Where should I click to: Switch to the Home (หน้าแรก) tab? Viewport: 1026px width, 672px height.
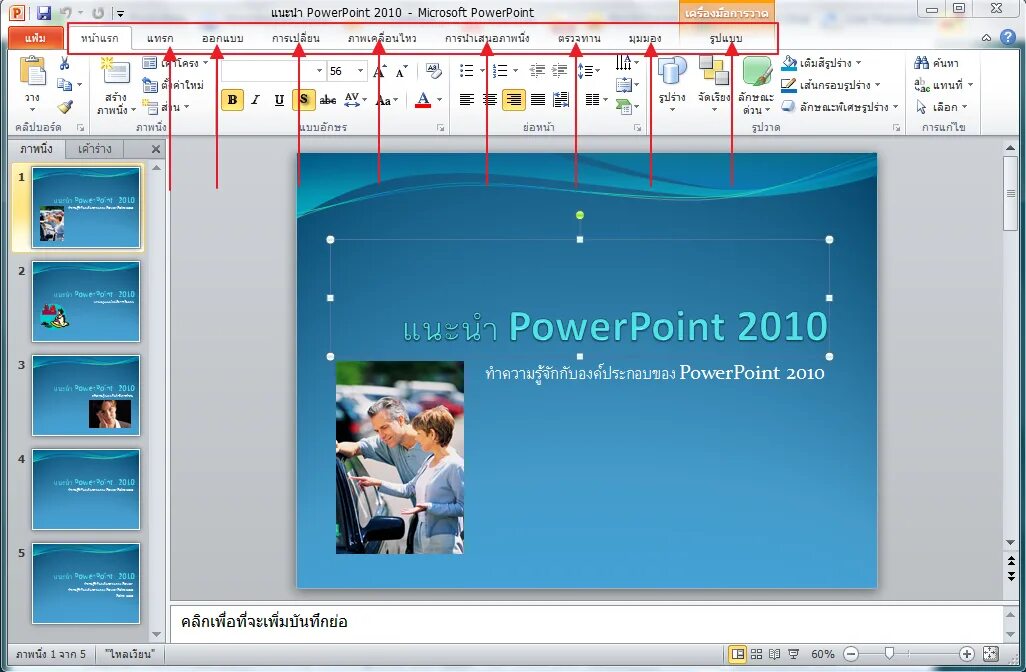99,38
